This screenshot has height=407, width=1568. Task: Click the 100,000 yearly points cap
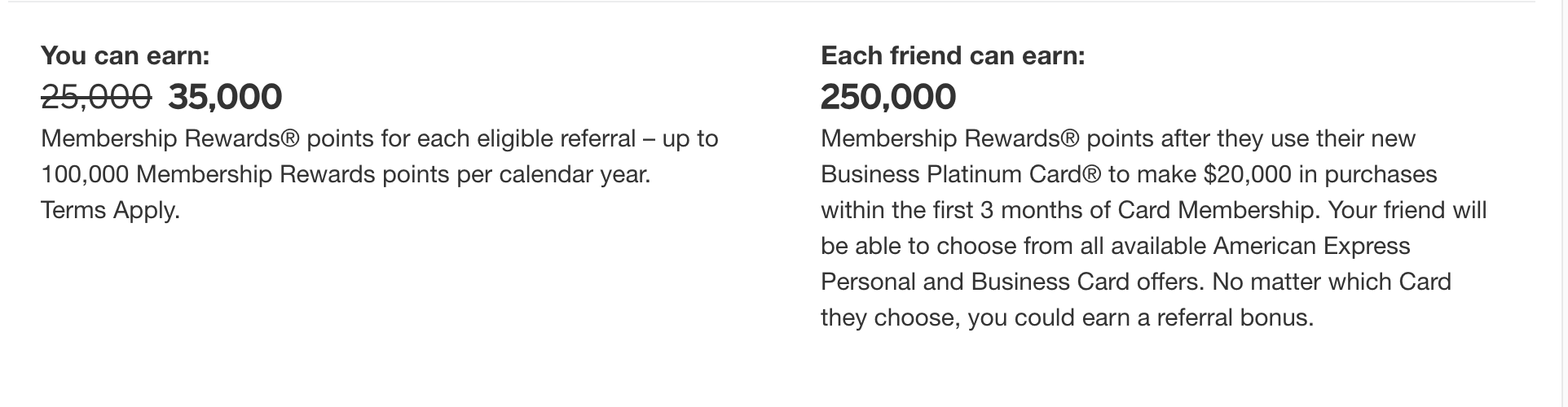(x=86, y=175)
